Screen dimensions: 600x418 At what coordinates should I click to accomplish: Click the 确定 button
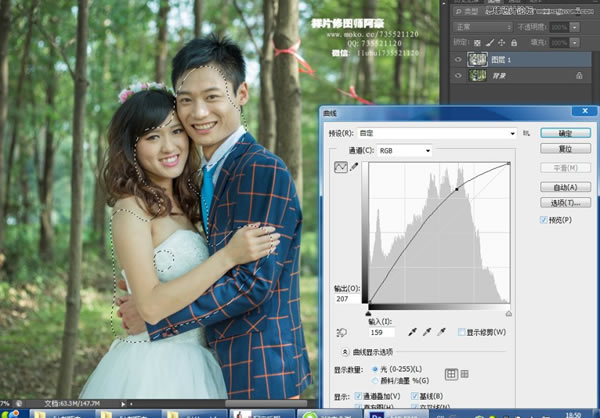point(565,133)
